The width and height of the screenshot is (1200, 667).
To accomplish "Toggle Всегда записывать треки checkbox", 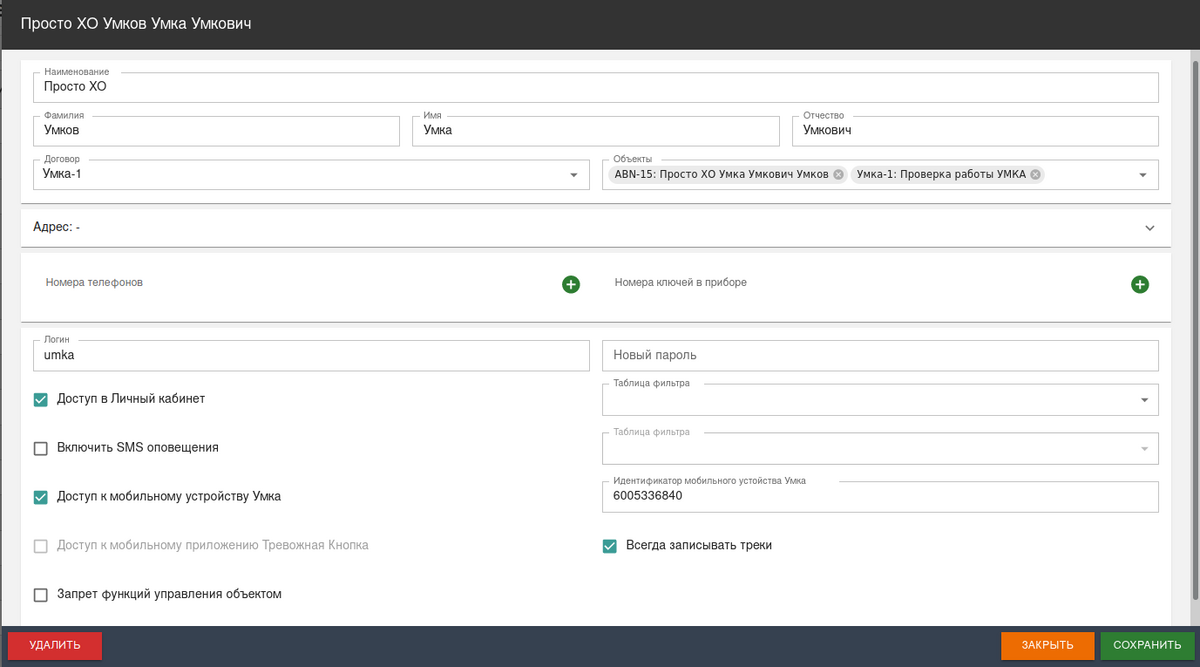I will click(609, 546).
